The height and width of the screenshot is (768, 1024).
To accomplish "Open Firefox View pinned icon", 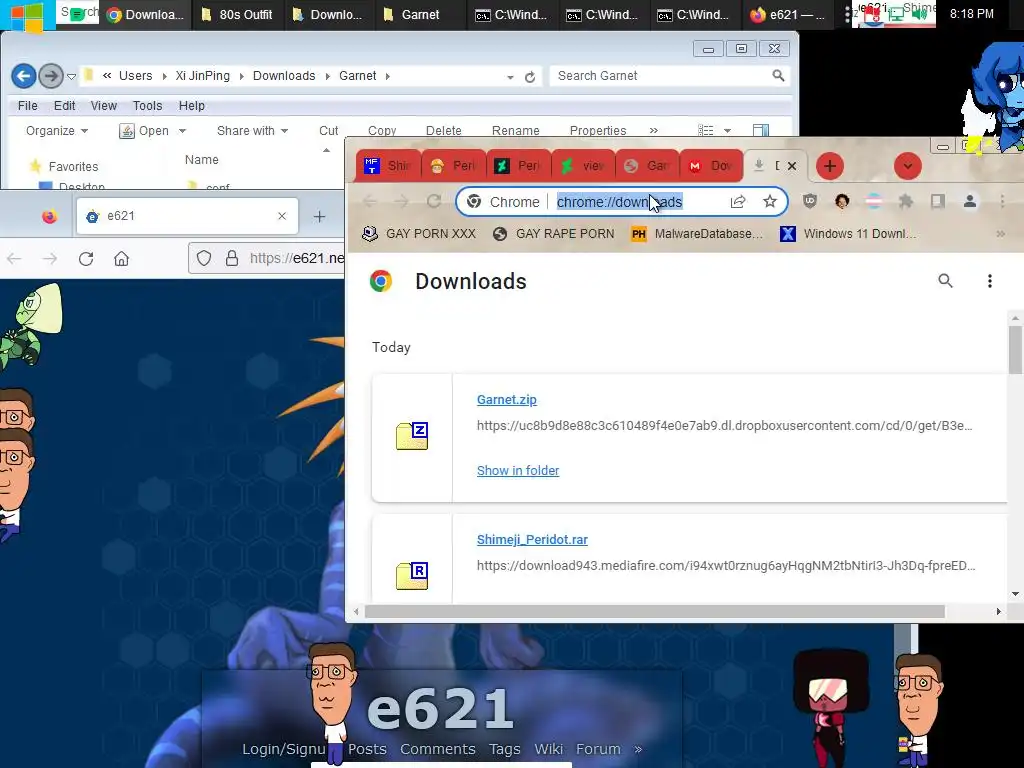I will 50,216.
